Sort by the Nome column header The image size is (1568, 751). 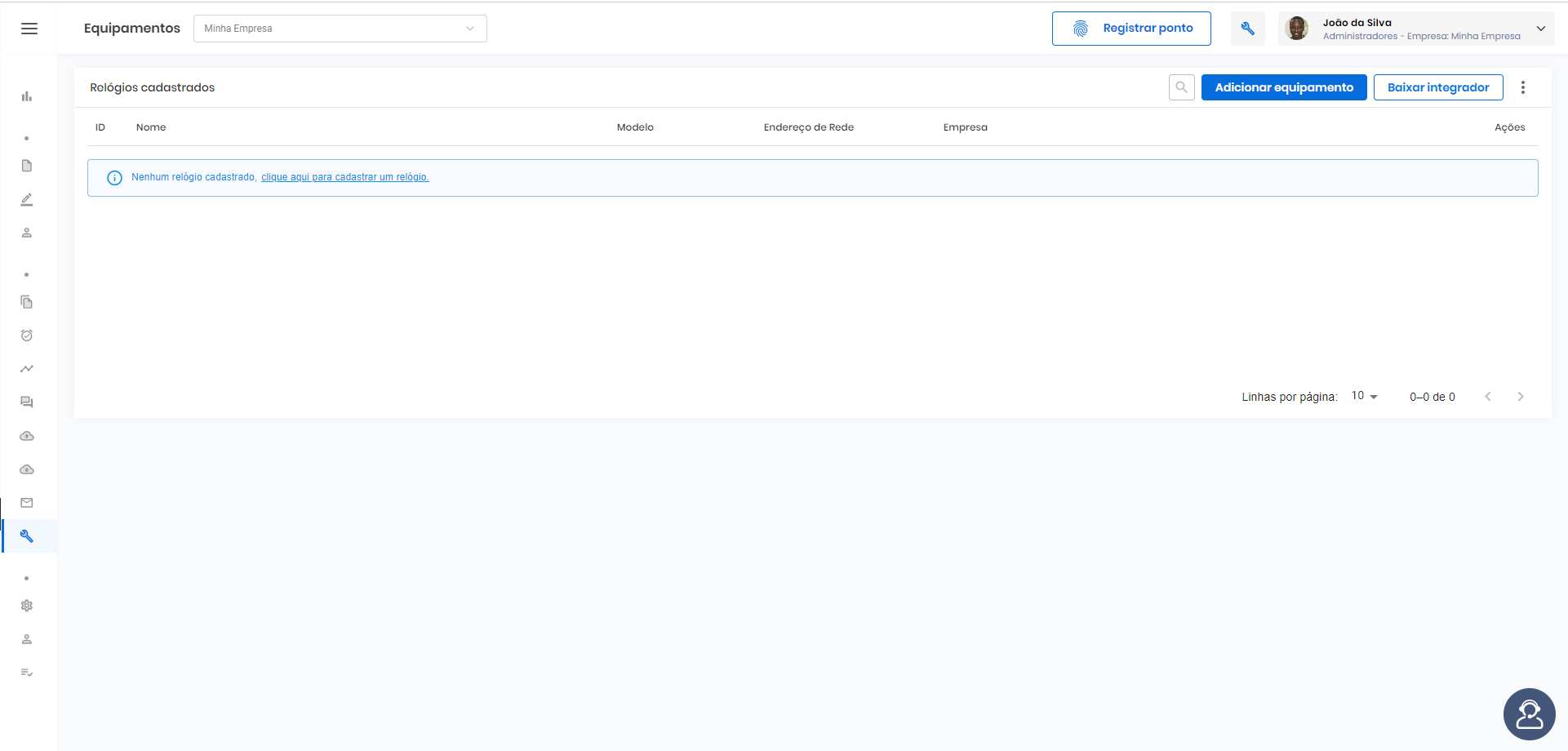(x=151, y=127)
